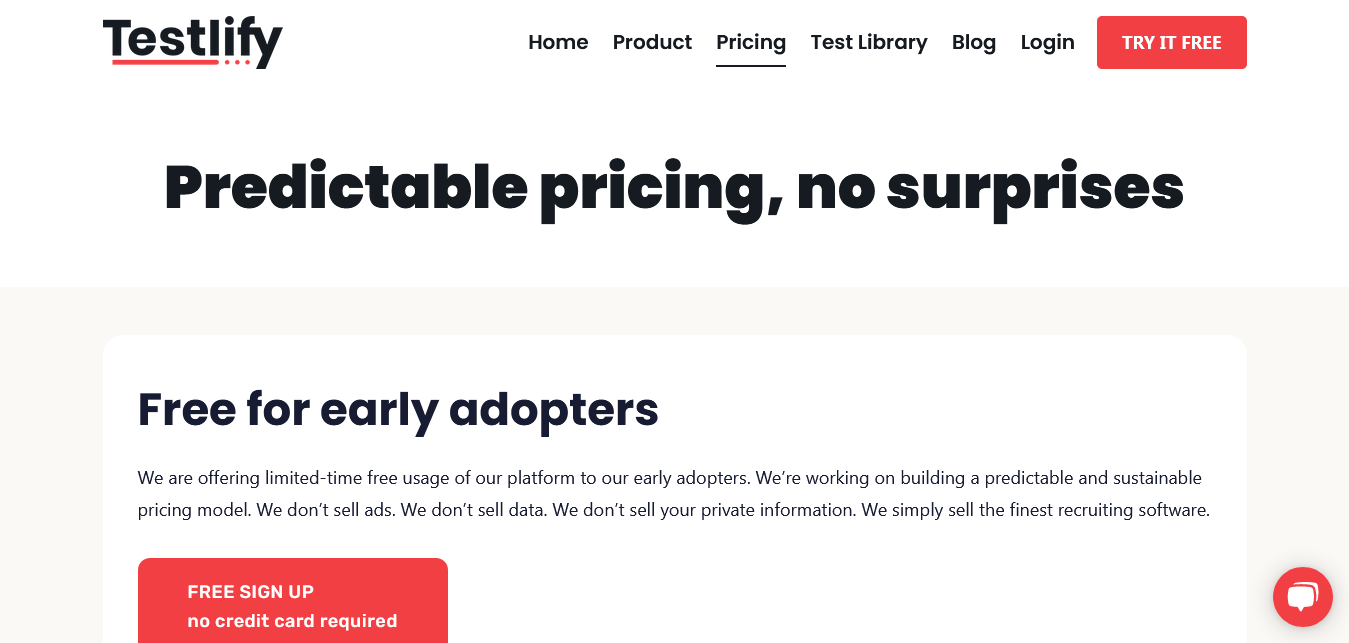The height and width of the screenshot is (643, 1349).
Task: Visit the Blog section
Action: 973,42
